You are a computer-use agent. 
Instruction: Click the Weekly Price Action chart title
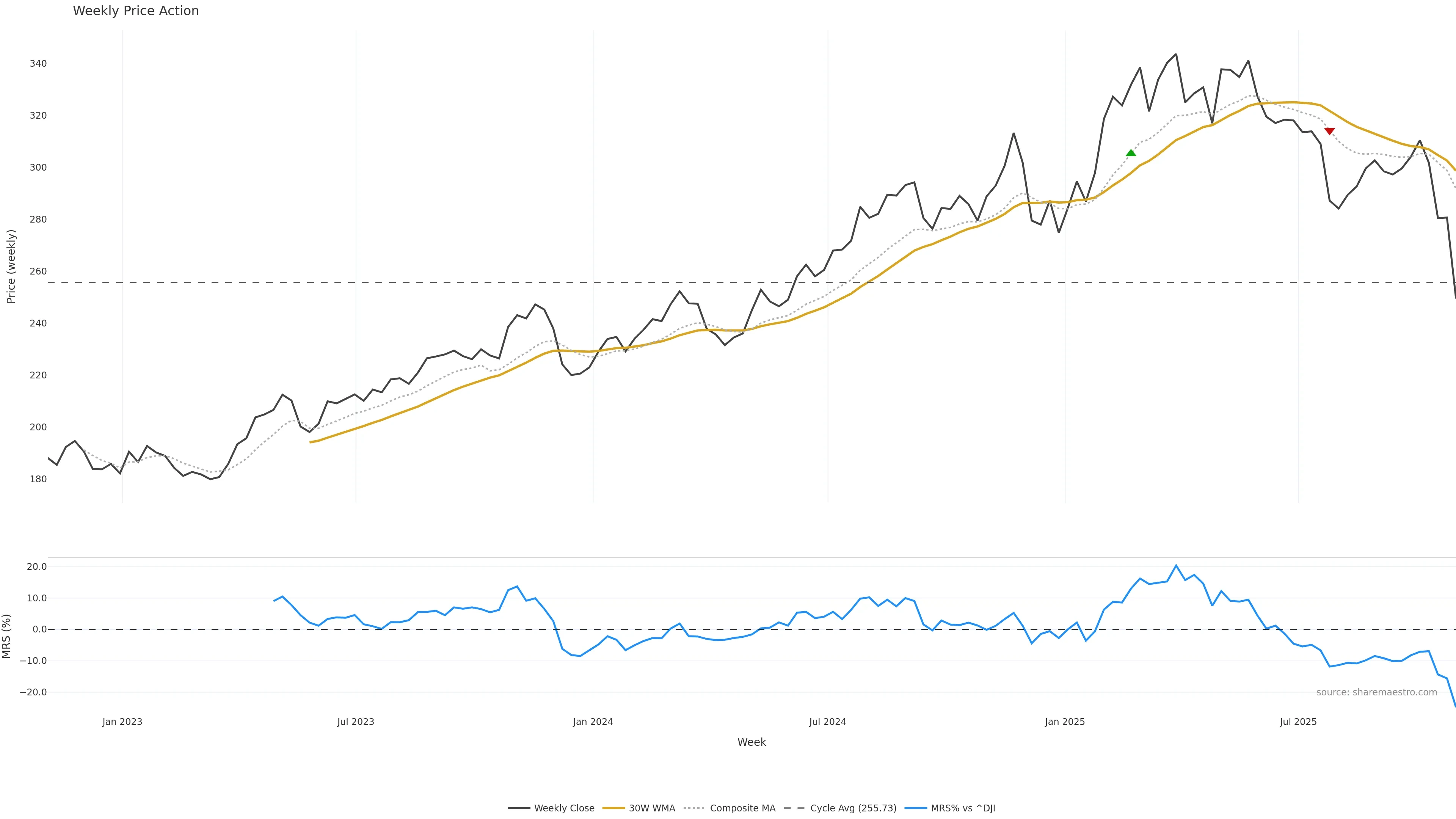[x=136, y=11]
